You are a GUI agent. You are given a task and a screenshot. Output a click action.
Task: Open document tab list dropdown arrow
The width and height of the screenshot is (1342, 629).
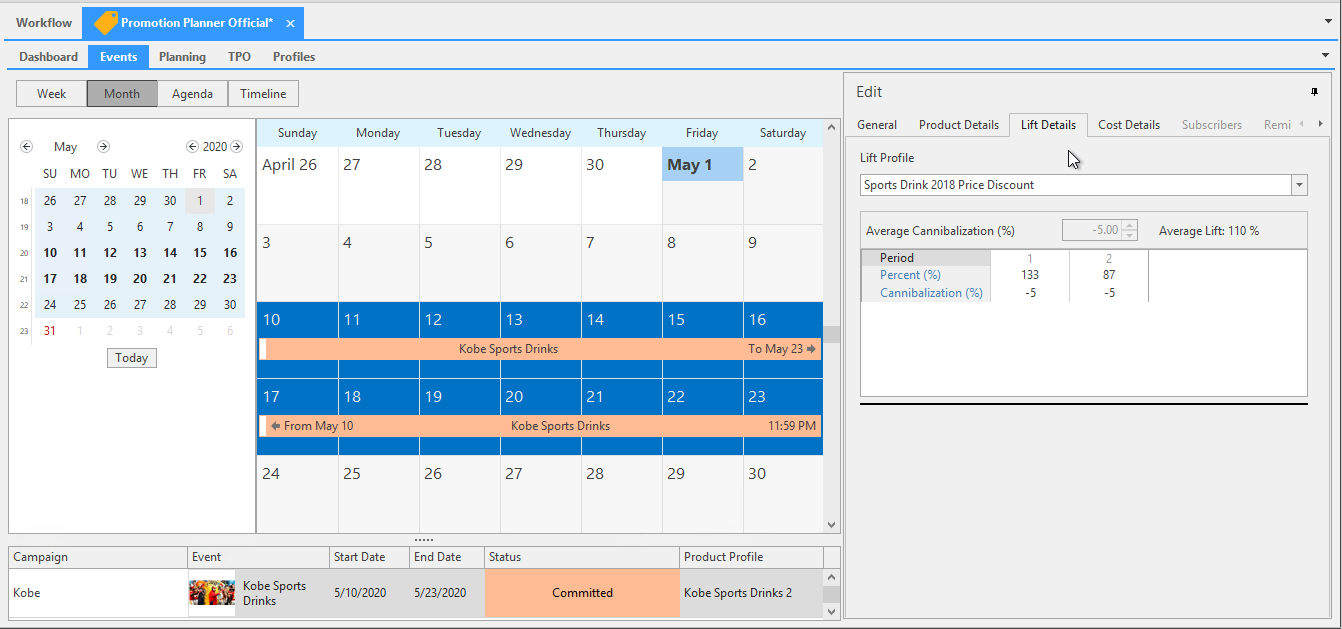(x=1327, y=21)
